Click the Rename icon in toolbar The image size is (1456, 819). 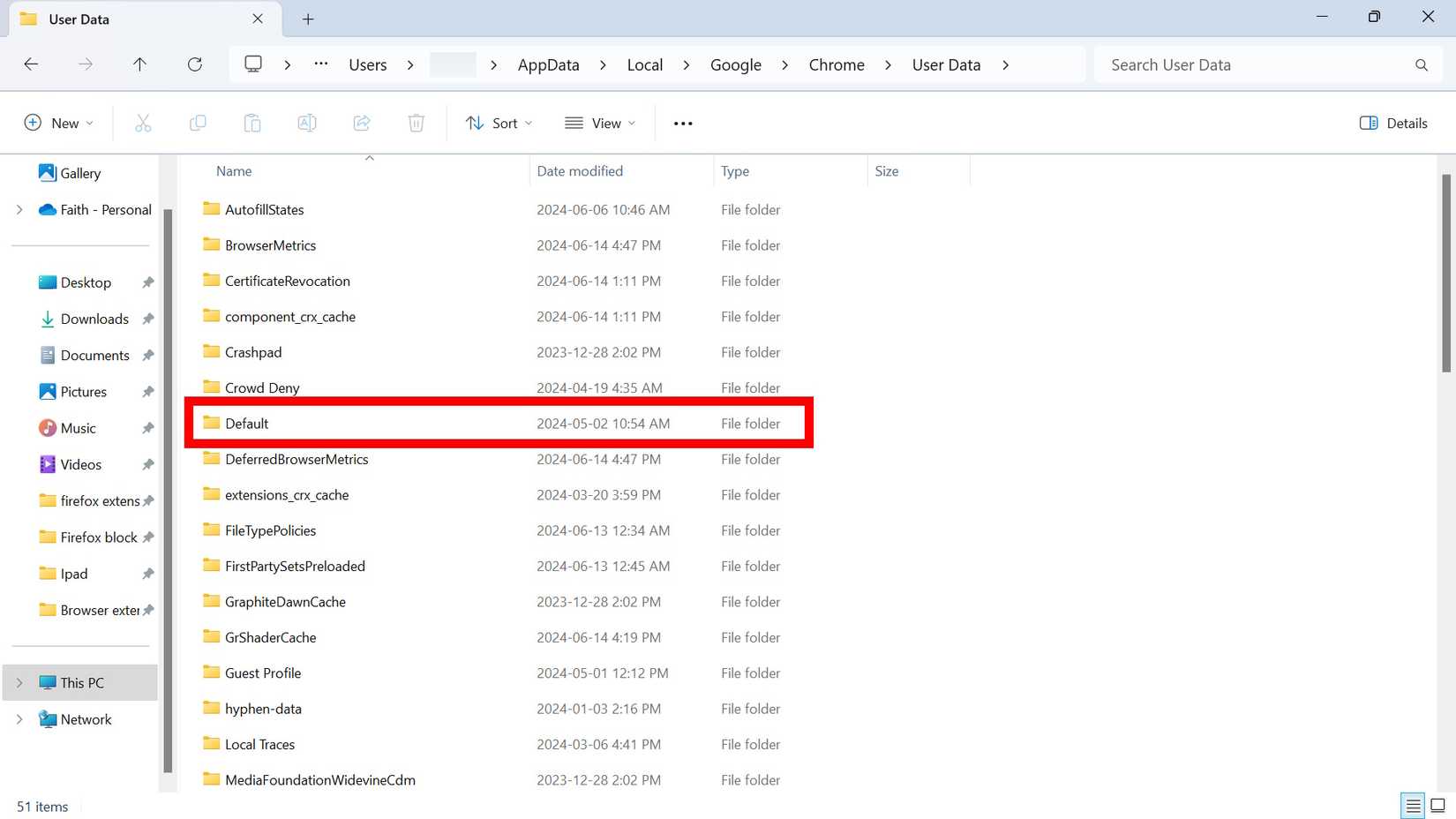307,123
